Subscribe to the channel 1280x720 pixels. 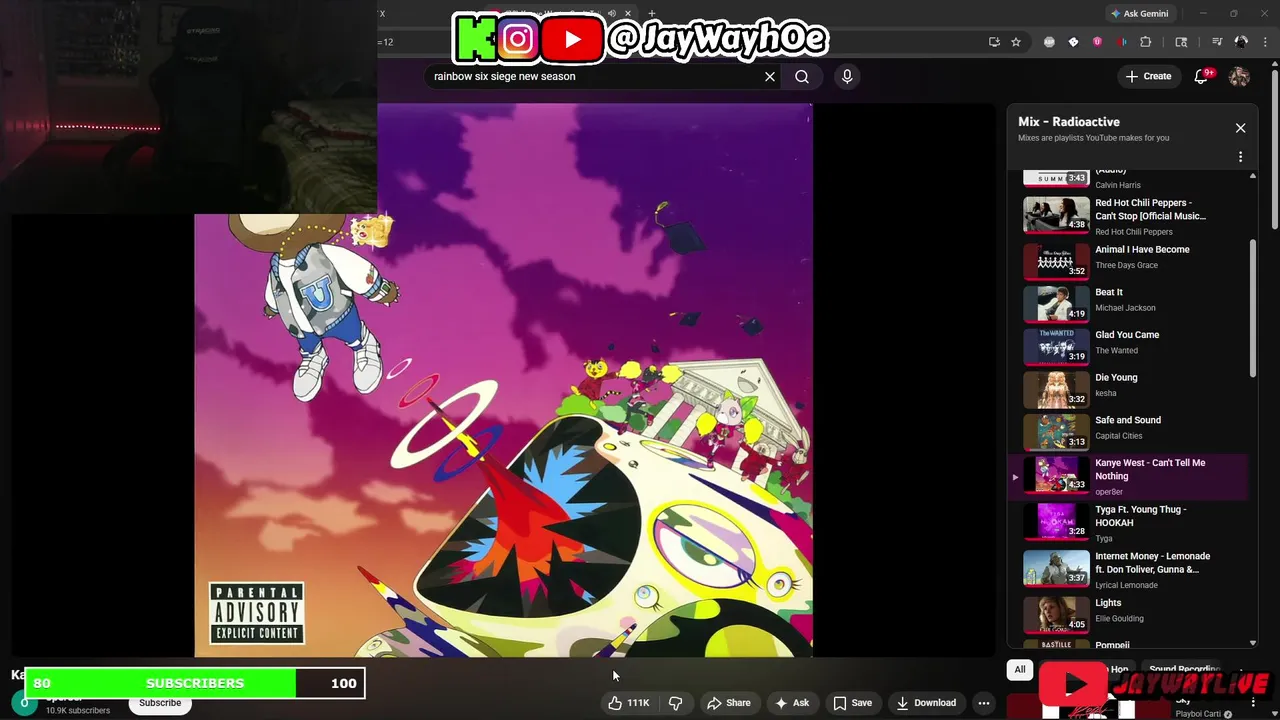160,703
